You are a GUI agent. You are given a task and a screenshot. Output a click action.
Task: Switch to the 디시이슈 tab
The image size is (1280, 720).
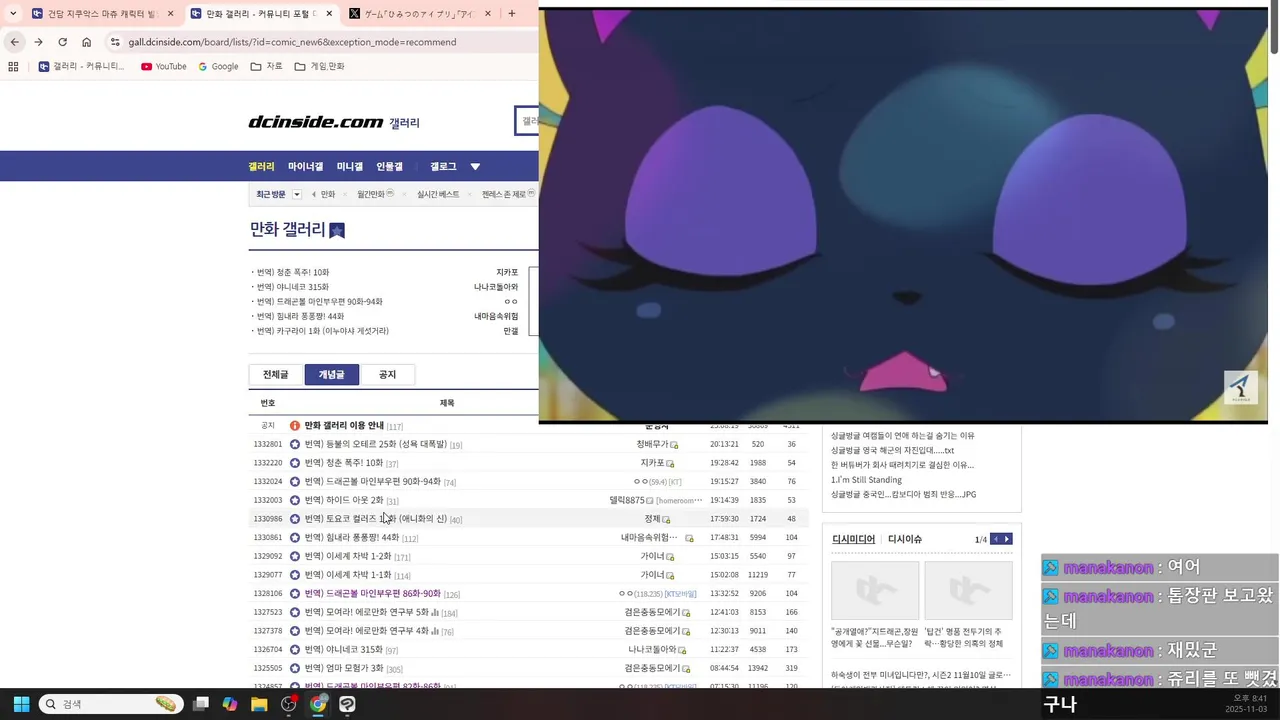(905, 539)
